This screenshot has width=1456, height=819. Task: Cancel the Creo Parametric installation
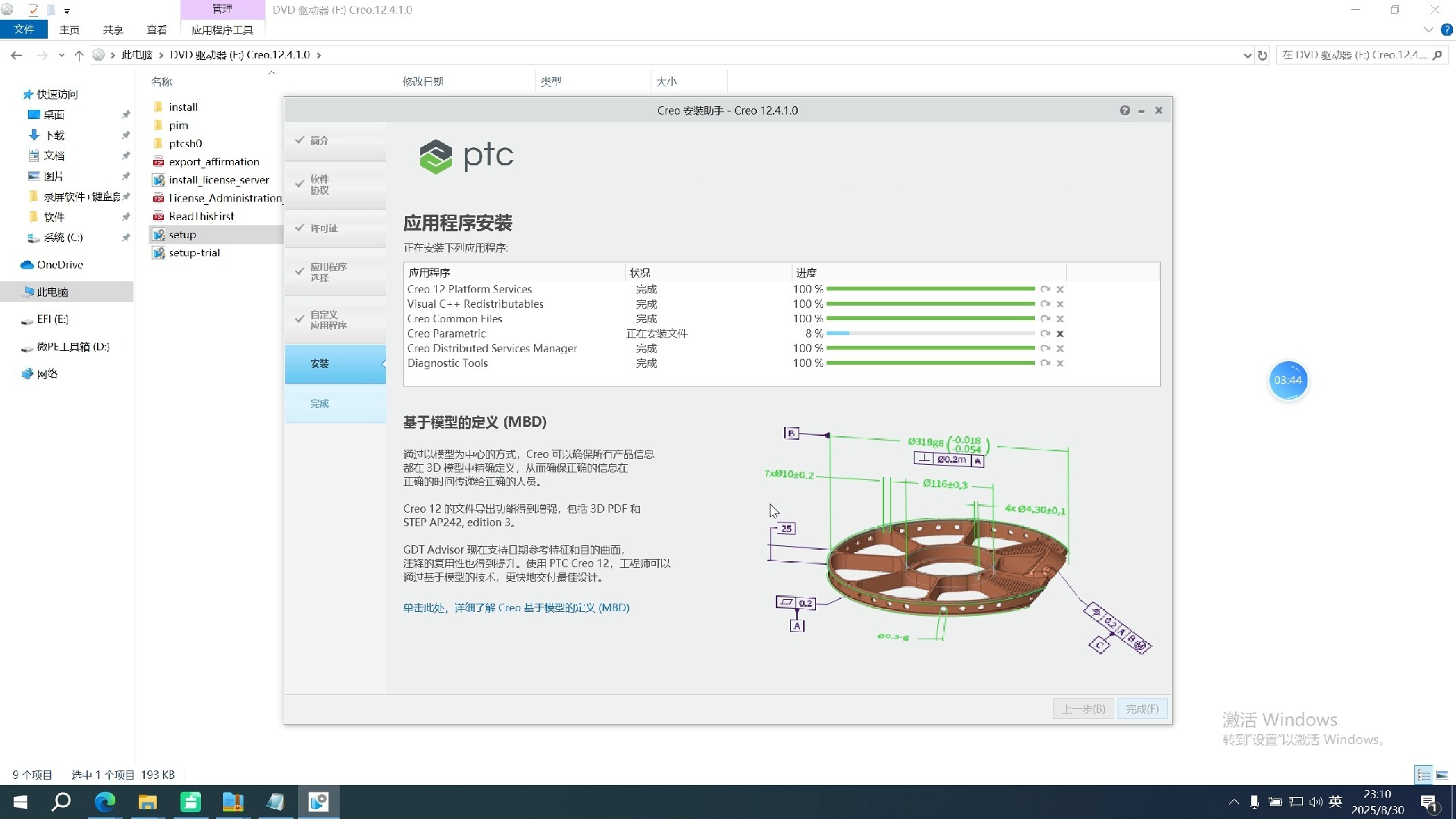[x=1060, y=334]
